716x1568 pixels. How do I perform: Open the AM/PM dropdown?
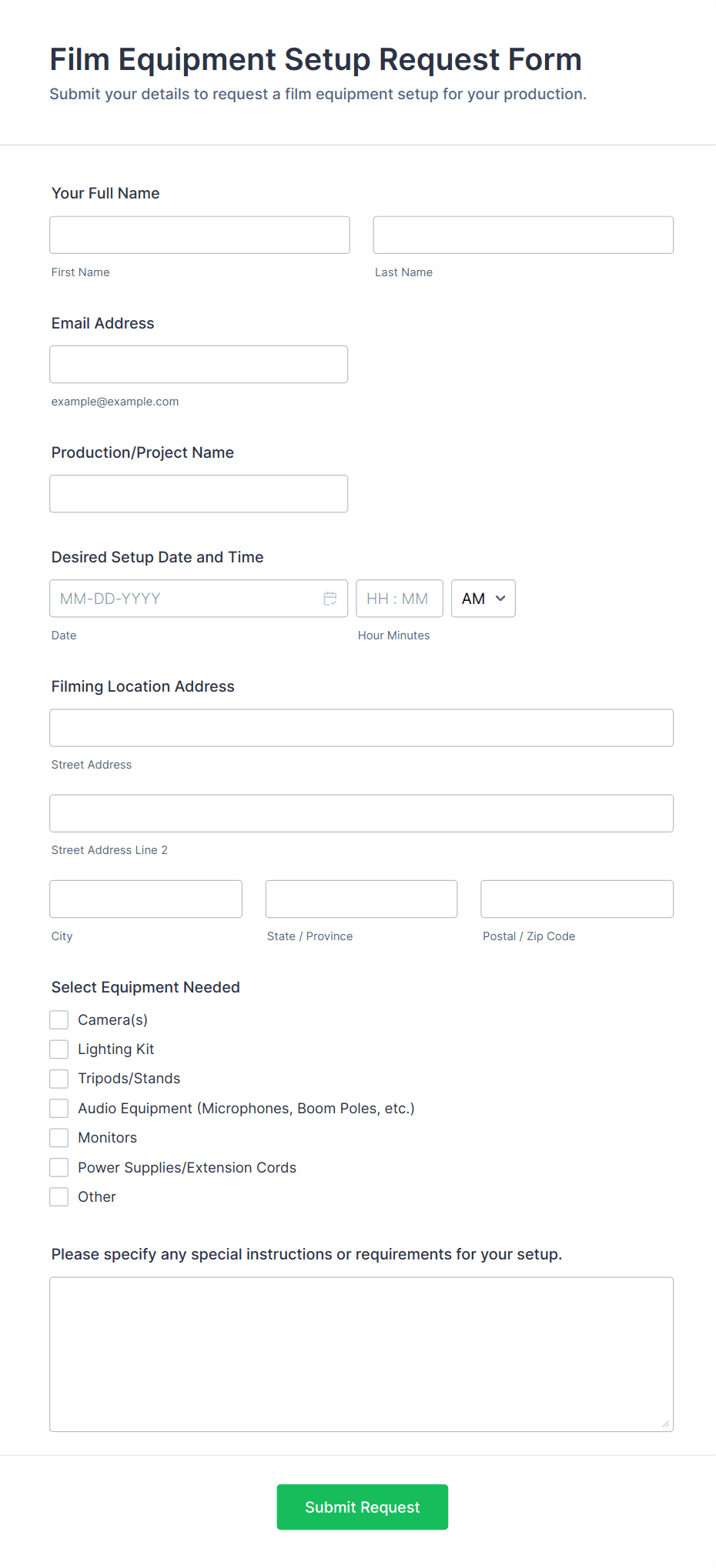click(483, 599)
